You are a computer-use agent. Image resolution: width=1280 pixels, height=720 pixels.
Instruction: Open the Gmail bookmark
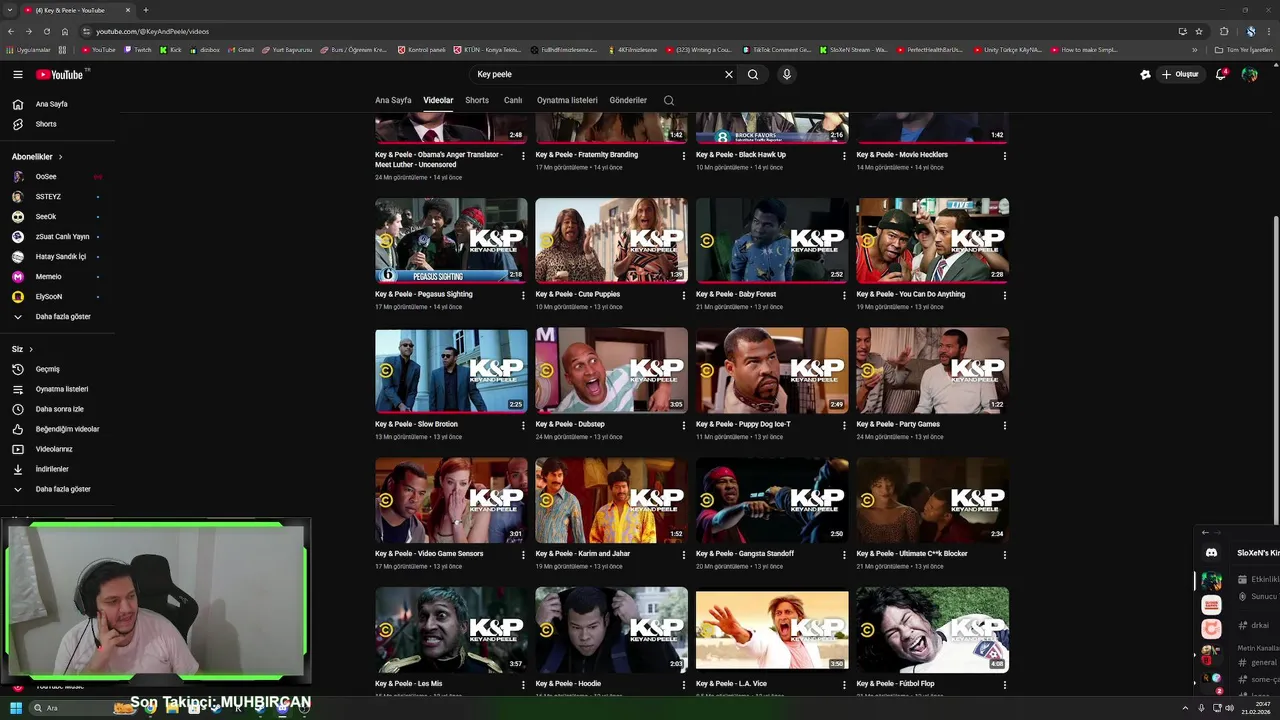(x=241, y=49)
